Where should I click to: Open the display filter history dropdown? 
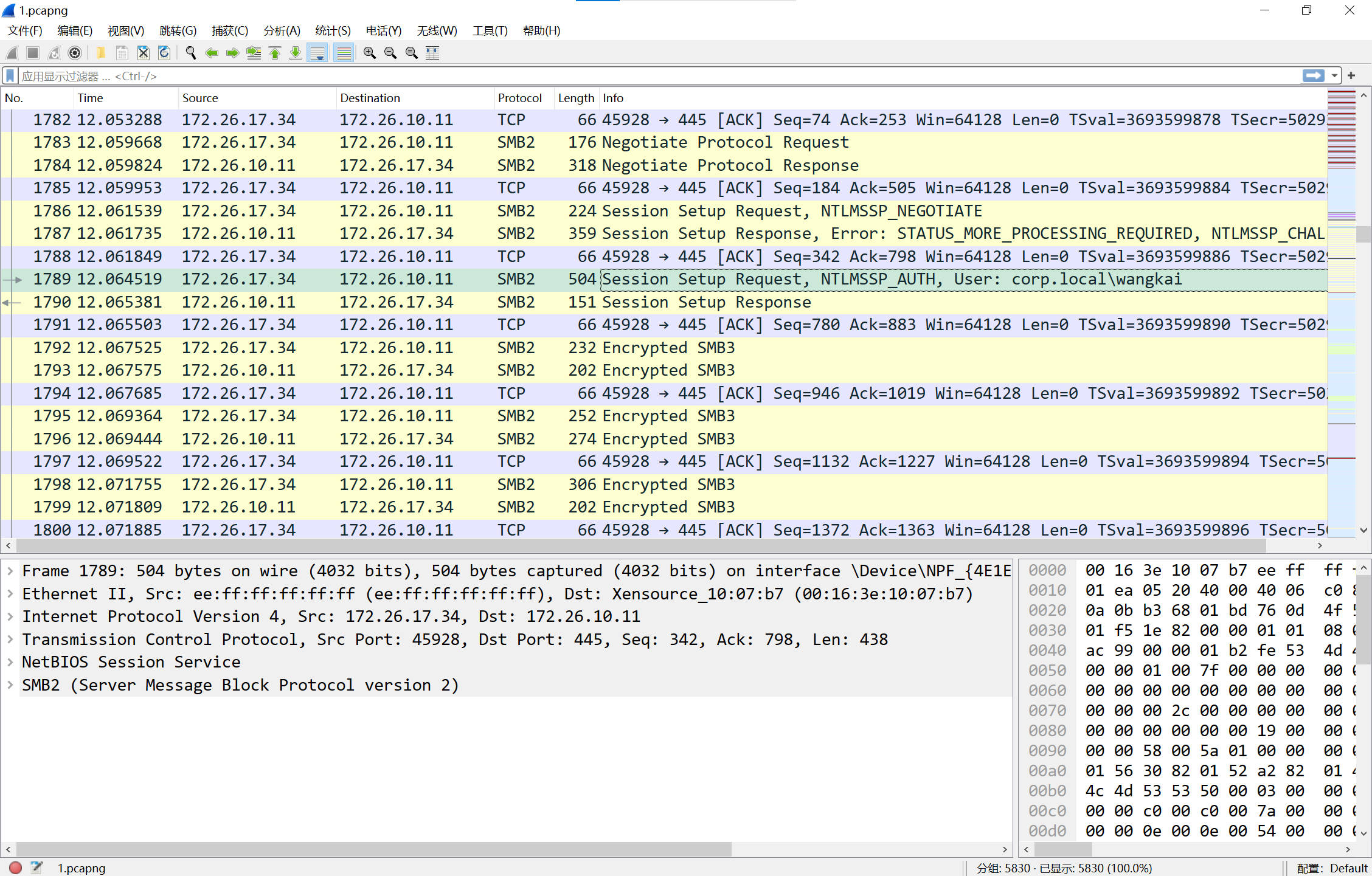pos(1334,75)
